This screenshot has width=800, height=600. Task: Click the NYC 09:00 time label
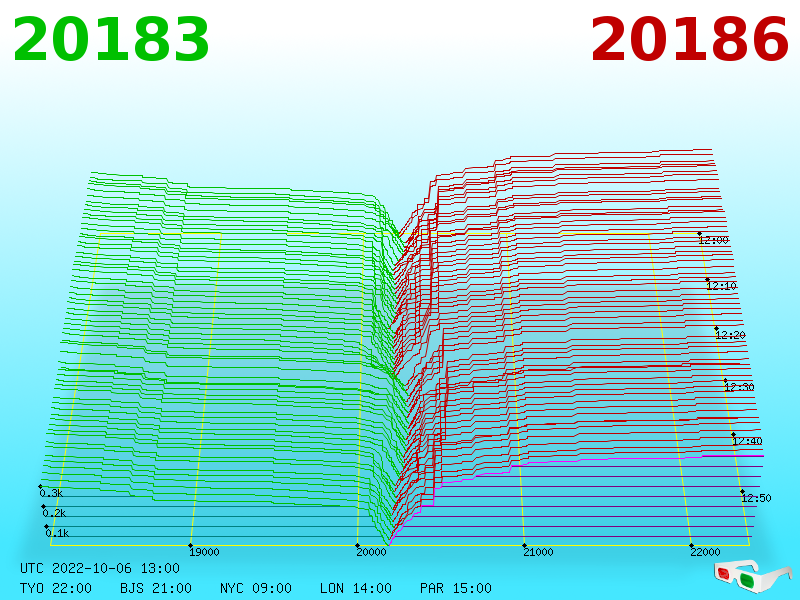[256, 588]
